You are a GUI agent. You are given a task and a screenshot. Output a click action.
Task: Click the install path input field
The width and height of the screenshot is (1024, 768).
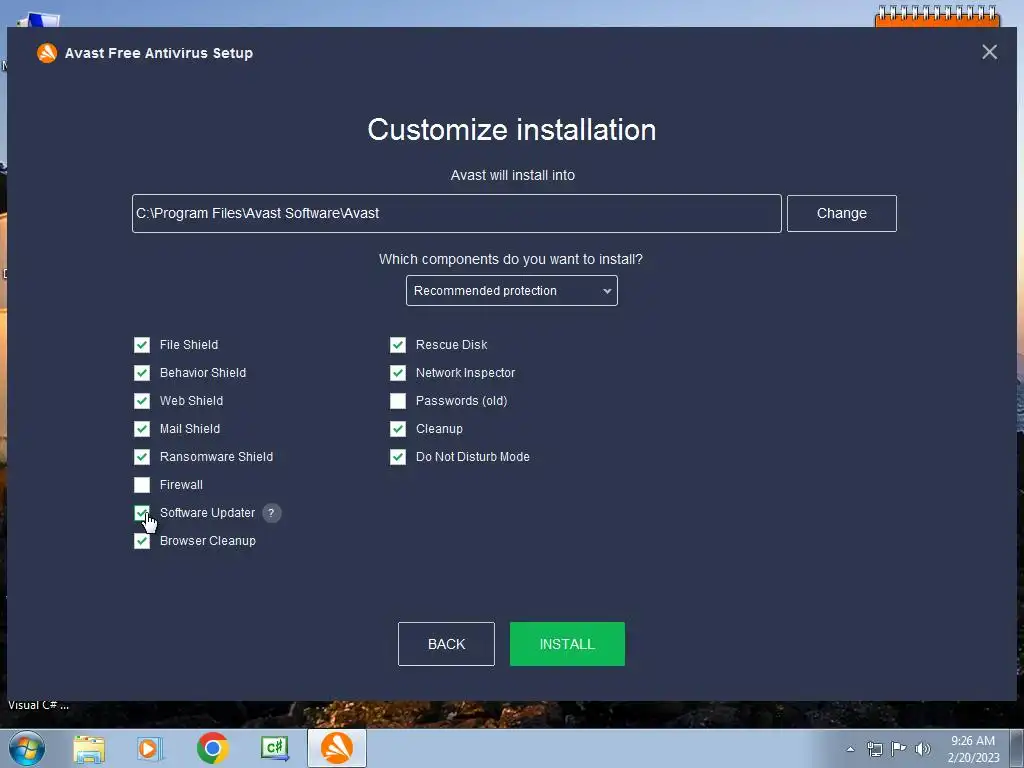pos(456,214)
